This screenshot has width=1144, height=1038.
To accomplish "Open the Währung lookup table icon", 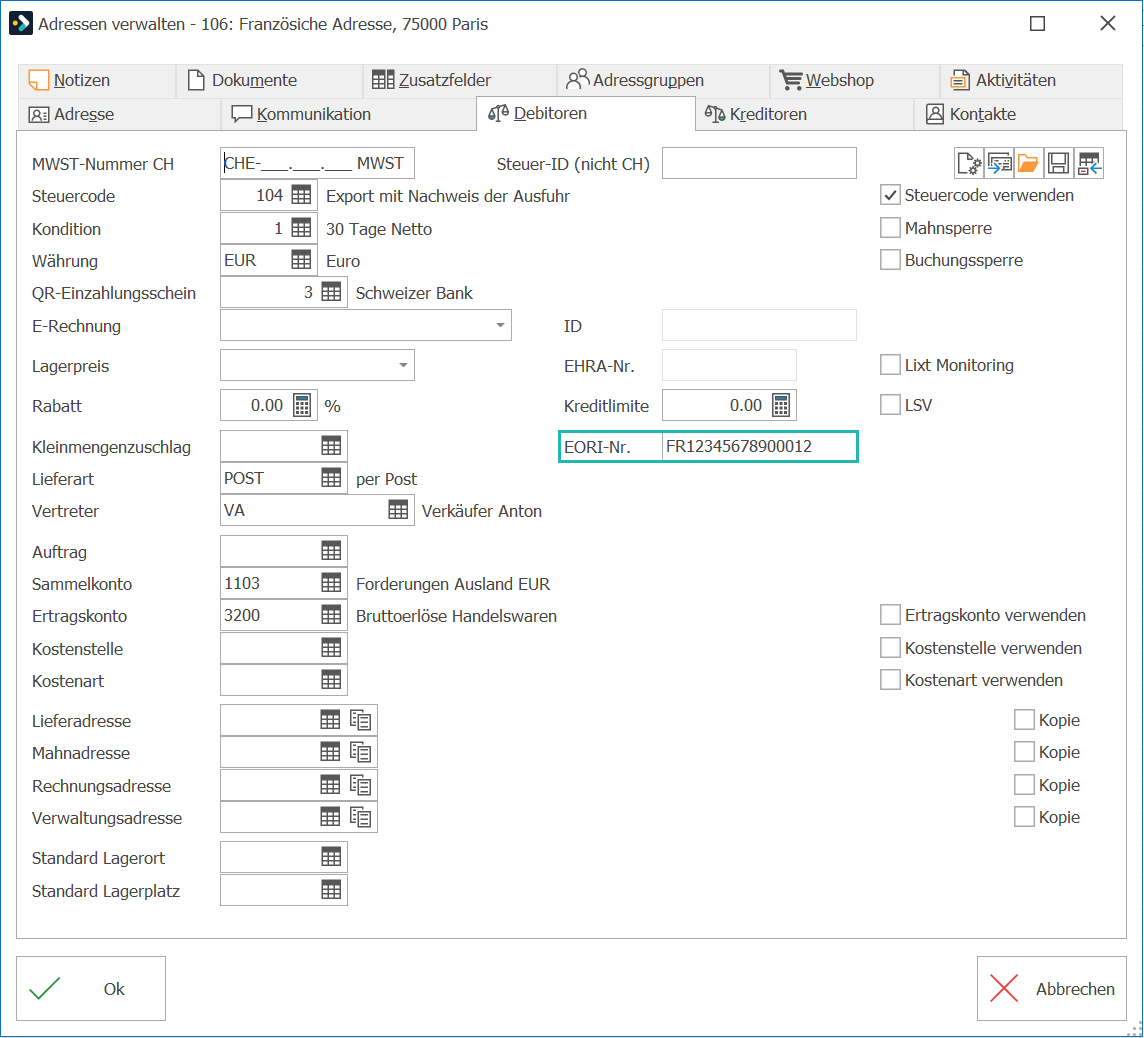I will click(x=301, y=260).
